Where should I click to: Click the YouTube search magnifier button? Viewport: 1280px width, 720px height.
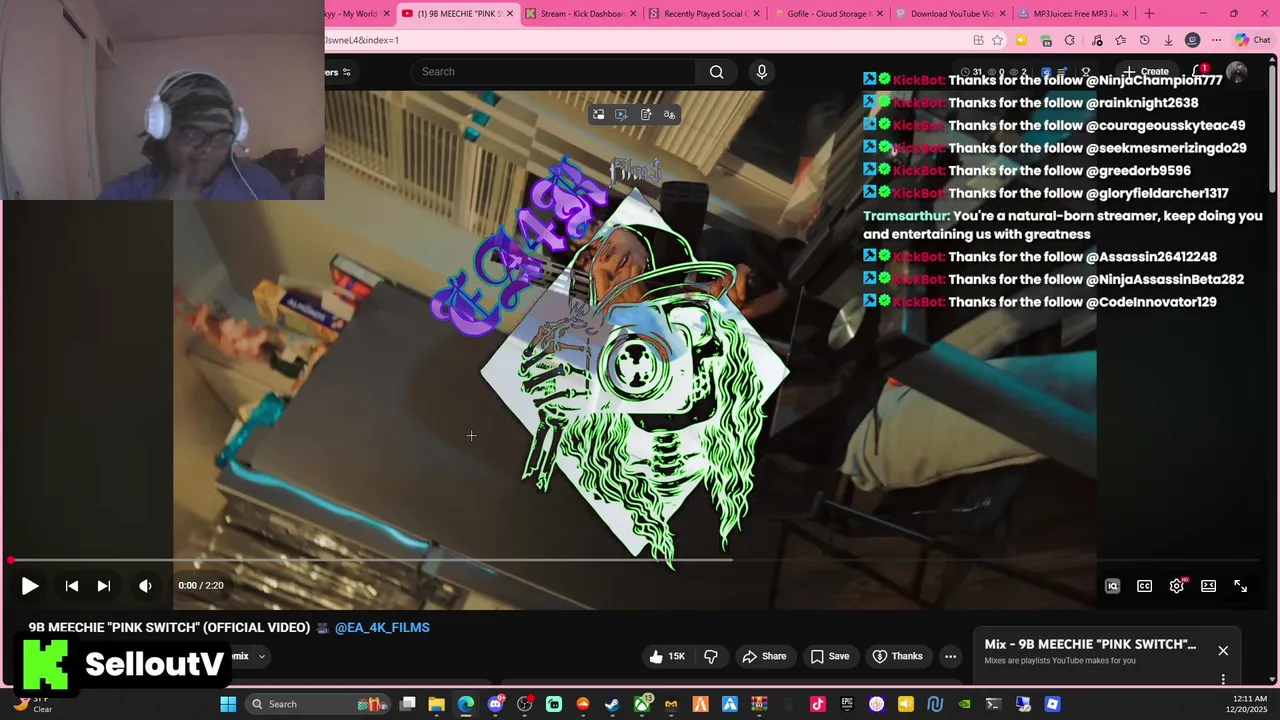tap(716, 72)
